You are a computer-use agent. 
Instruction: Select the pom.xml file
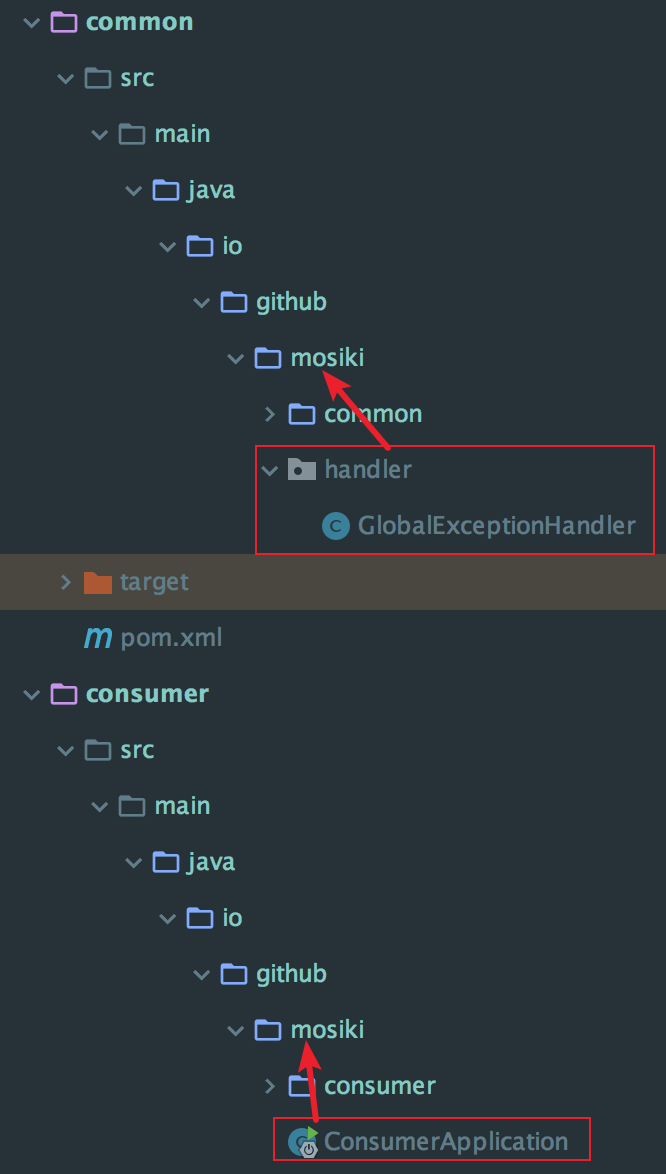[171, 638]
